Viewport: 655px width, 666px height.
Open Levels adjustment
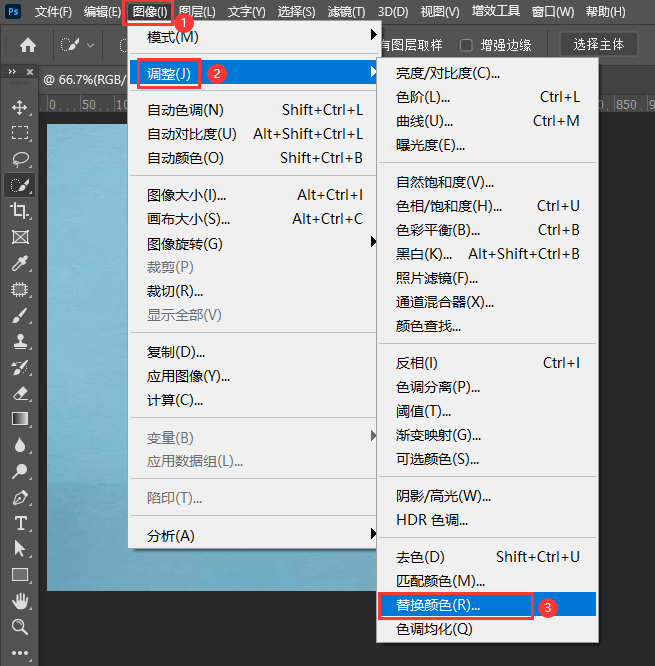pyautogui.click(x=488, y=97)
